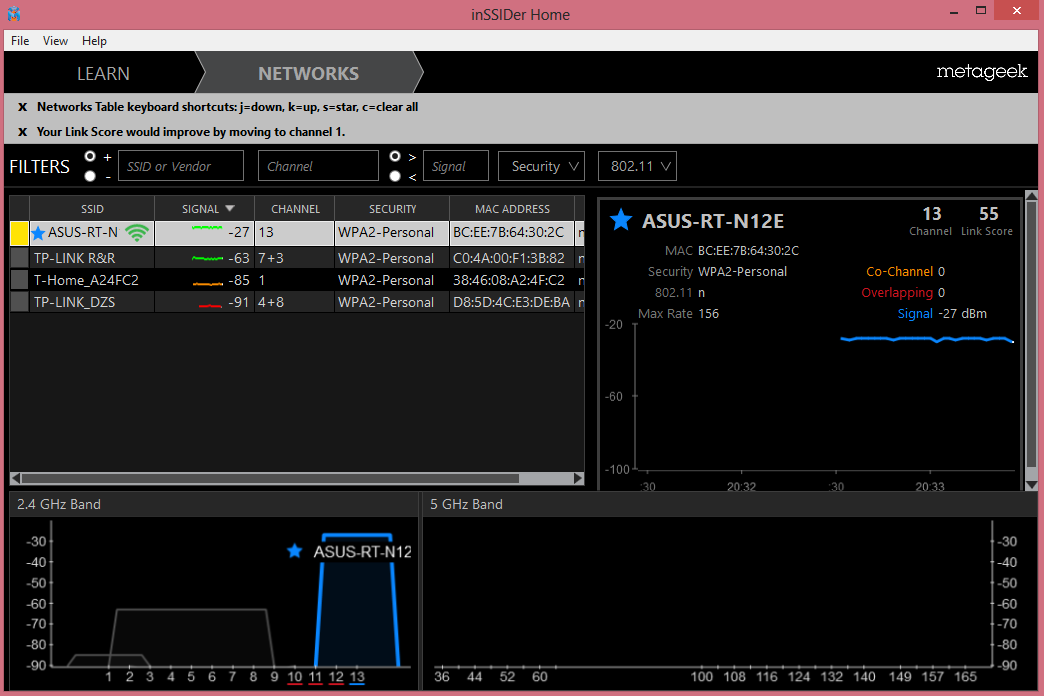The height and width of the screenshot is (696, 1044).
Task: Switch to the NETWORKS tab
Action: pyautogui.click(x=308, y=73)
